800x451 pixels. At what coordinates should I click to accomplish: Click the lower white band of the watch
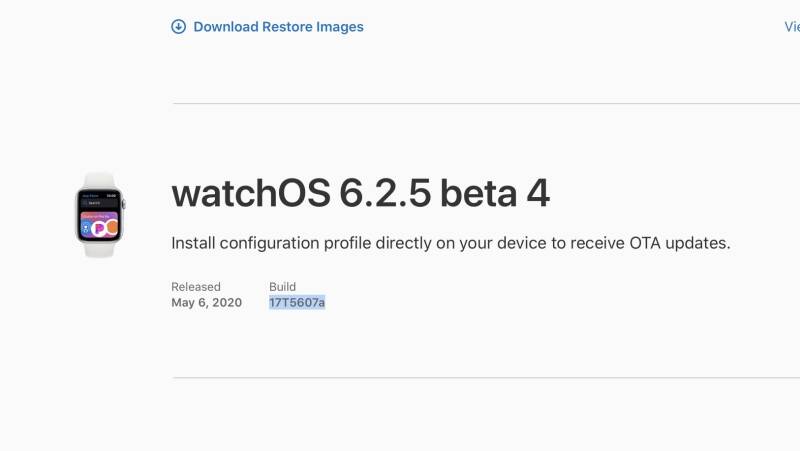click(99, 249)
